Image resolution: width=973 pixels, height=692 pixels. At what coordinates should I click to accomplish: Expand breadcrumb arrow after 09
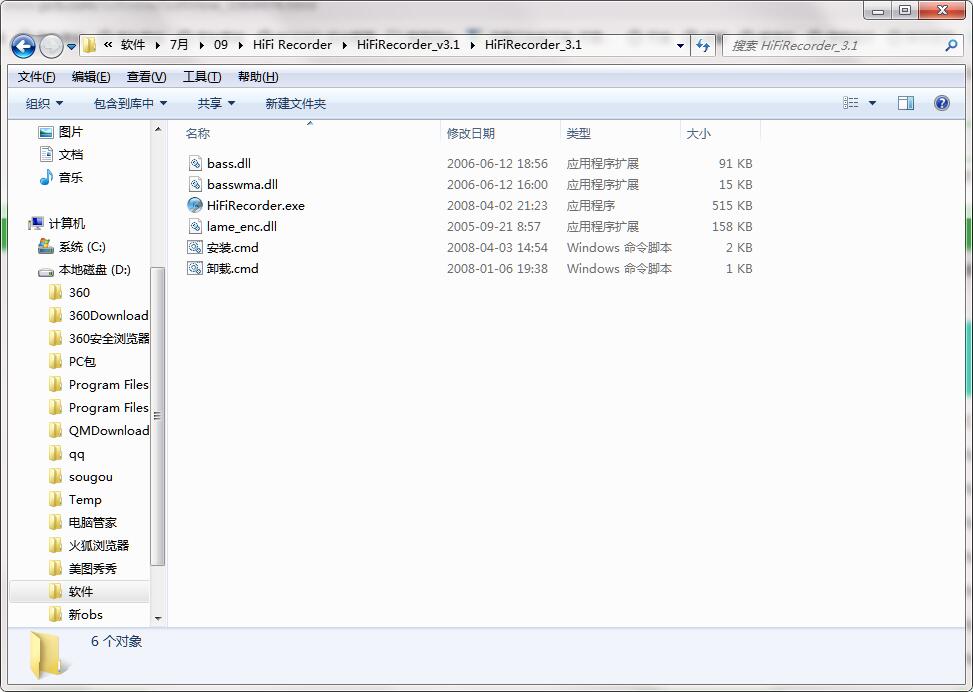[240, 45]
